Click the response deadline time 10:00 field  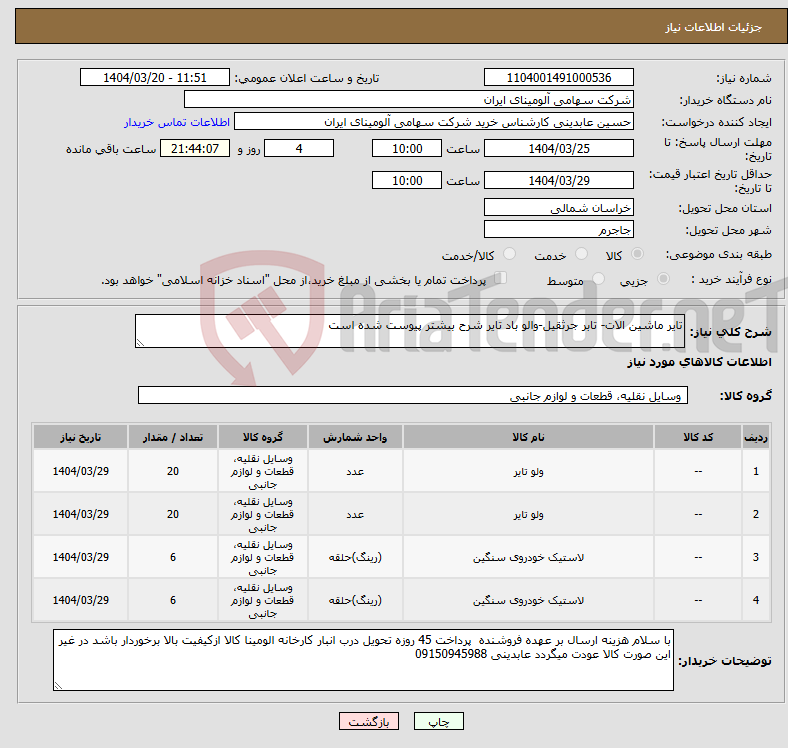(x=407, y=149)
